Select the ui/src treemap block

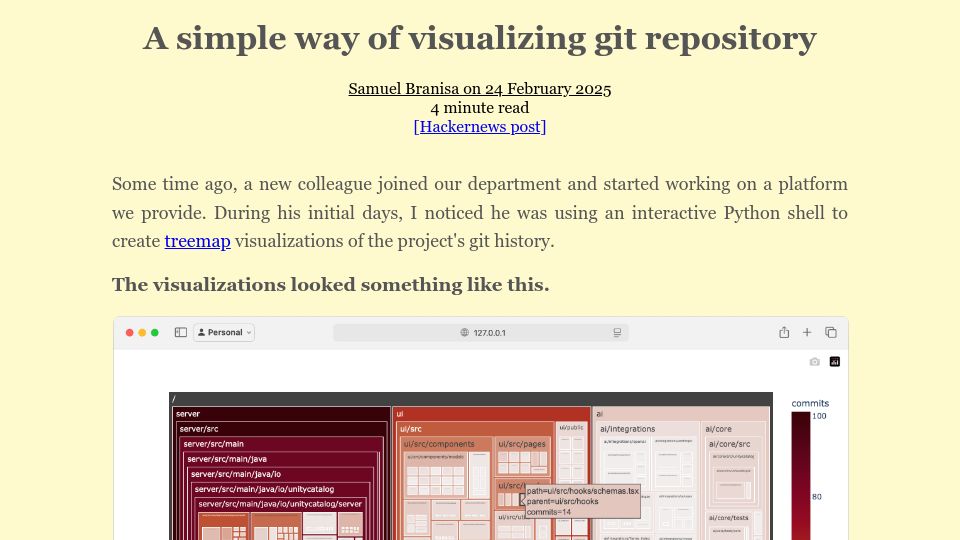point(476,429)
